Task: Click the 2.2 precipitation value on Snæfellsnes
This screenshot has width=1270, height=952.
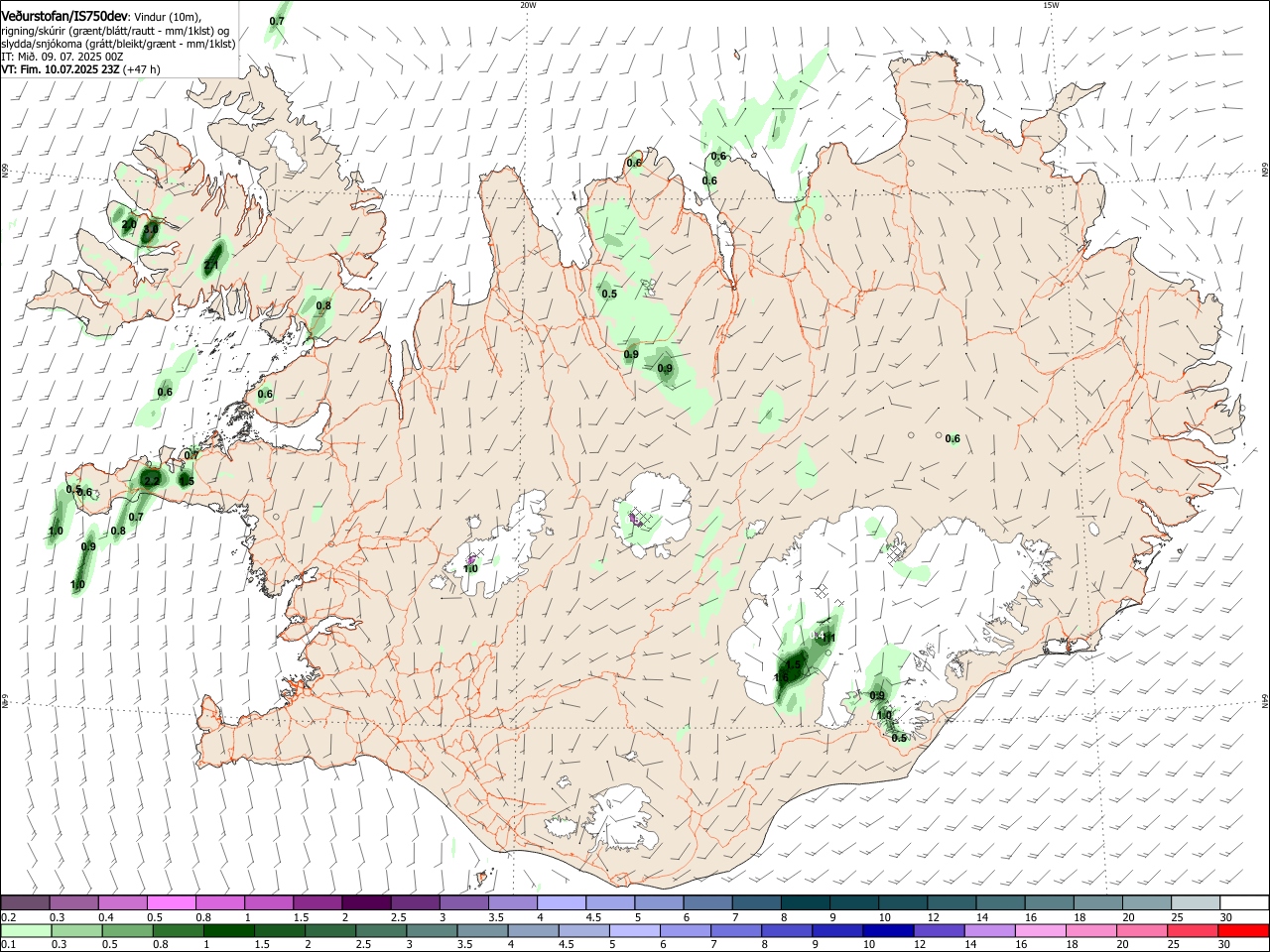Action: [151, 480]
